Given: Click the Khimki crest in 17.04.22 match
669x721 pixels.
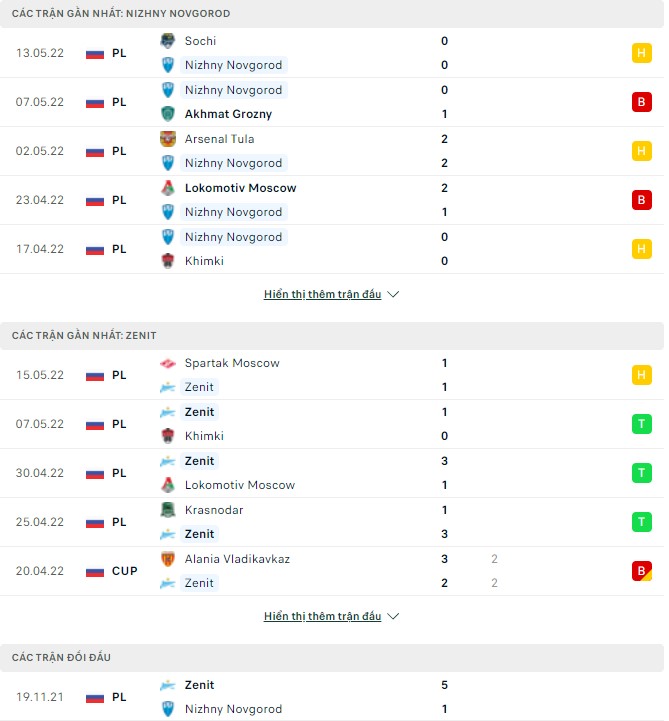Looking at the screenshot, I should coord(168,261).
